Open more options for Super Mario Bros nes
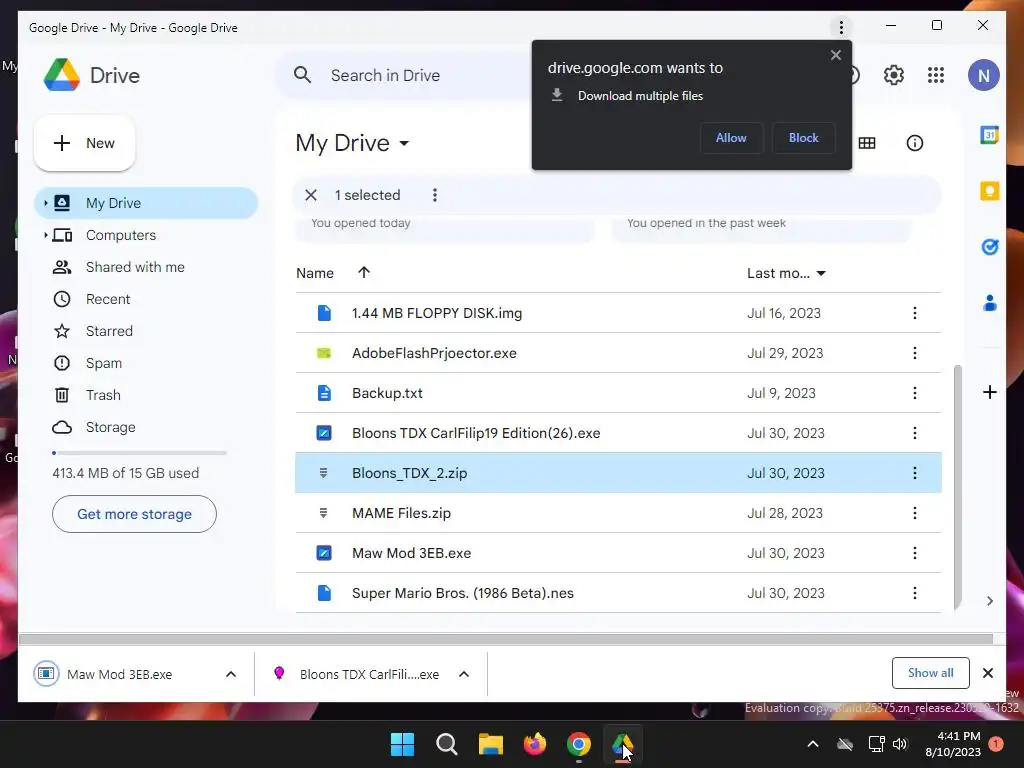1024x768 pixels. point(914,593)
